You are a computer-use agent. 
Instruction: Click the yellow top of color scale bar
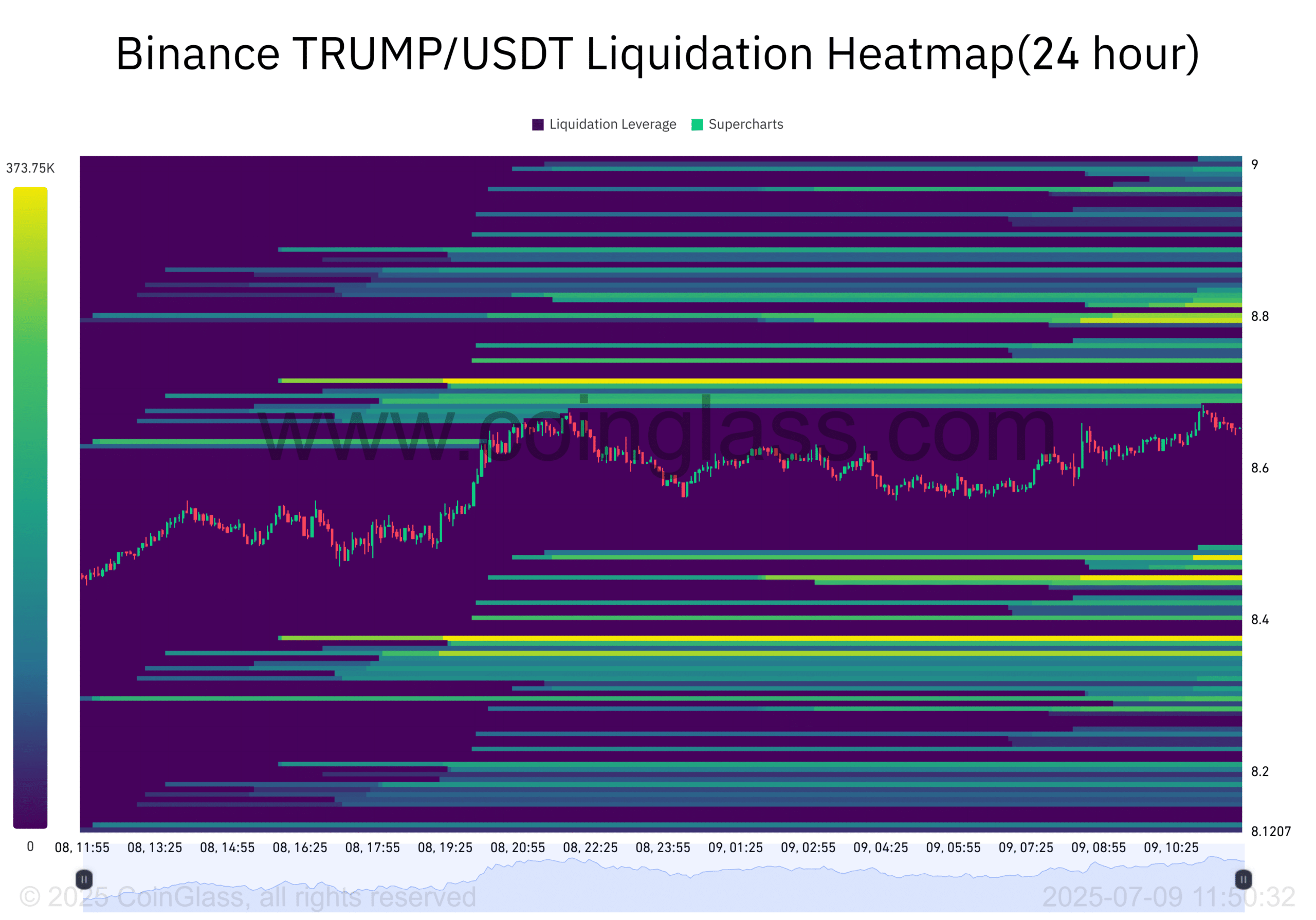click(x=30, y=195)
